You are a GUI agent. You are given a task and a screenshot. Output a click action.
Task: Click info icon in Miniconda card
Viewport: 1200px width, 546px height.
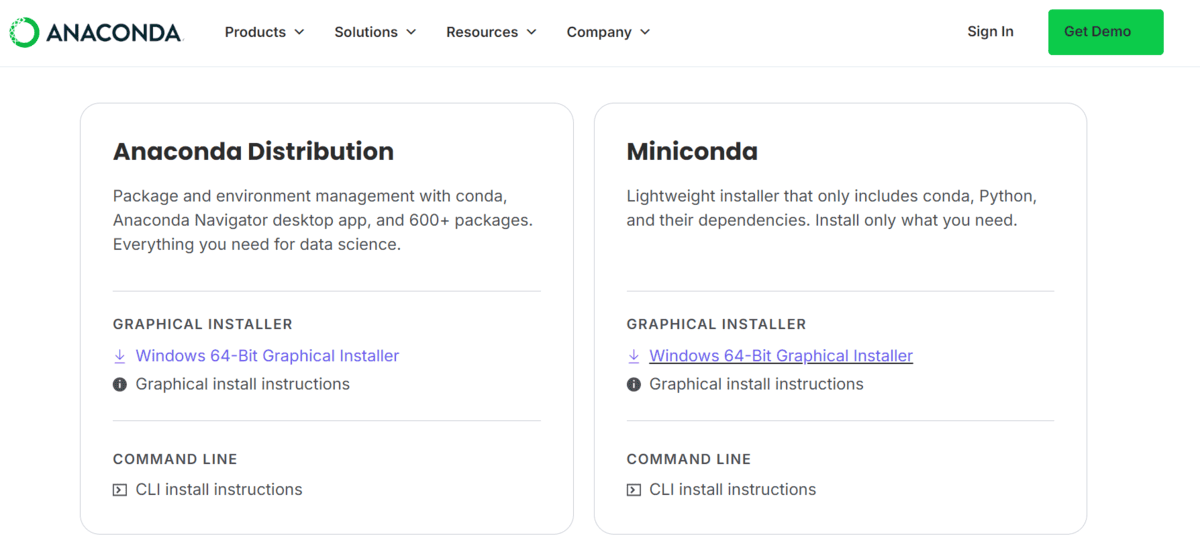633,384
